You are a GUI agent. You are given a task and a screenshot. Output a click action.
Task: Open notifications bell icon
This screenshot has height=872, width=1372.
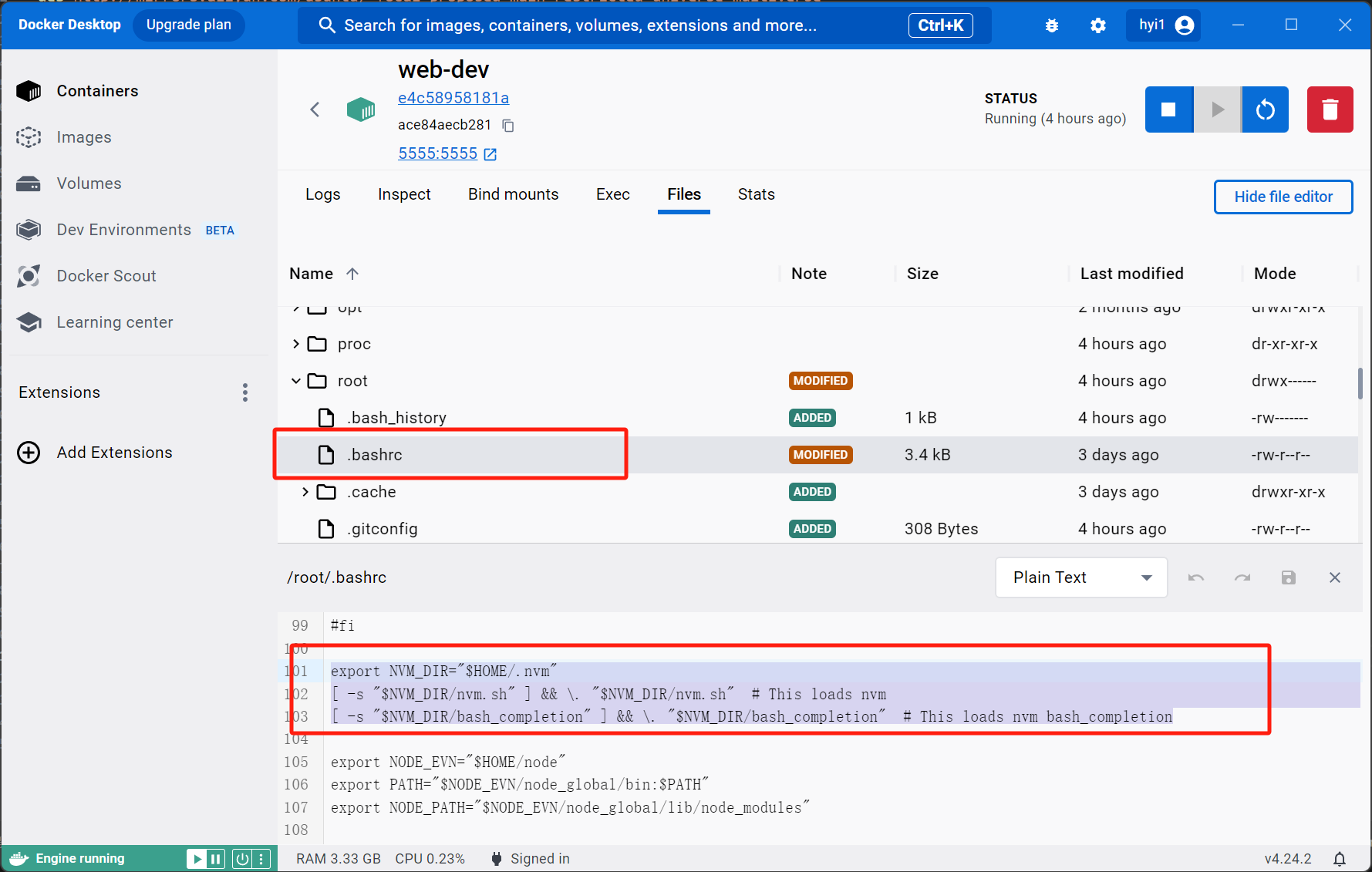pyautogui.click(x=1340, y=859)
